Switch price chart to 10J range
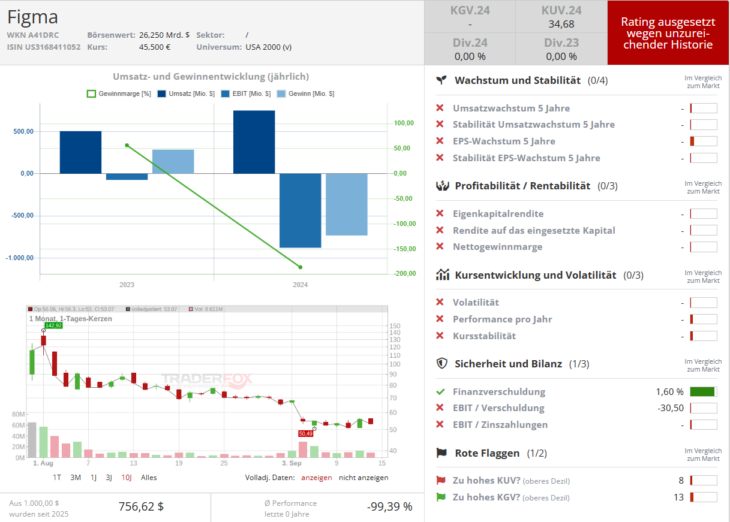 pyautogui.click(x=126, y=478)
